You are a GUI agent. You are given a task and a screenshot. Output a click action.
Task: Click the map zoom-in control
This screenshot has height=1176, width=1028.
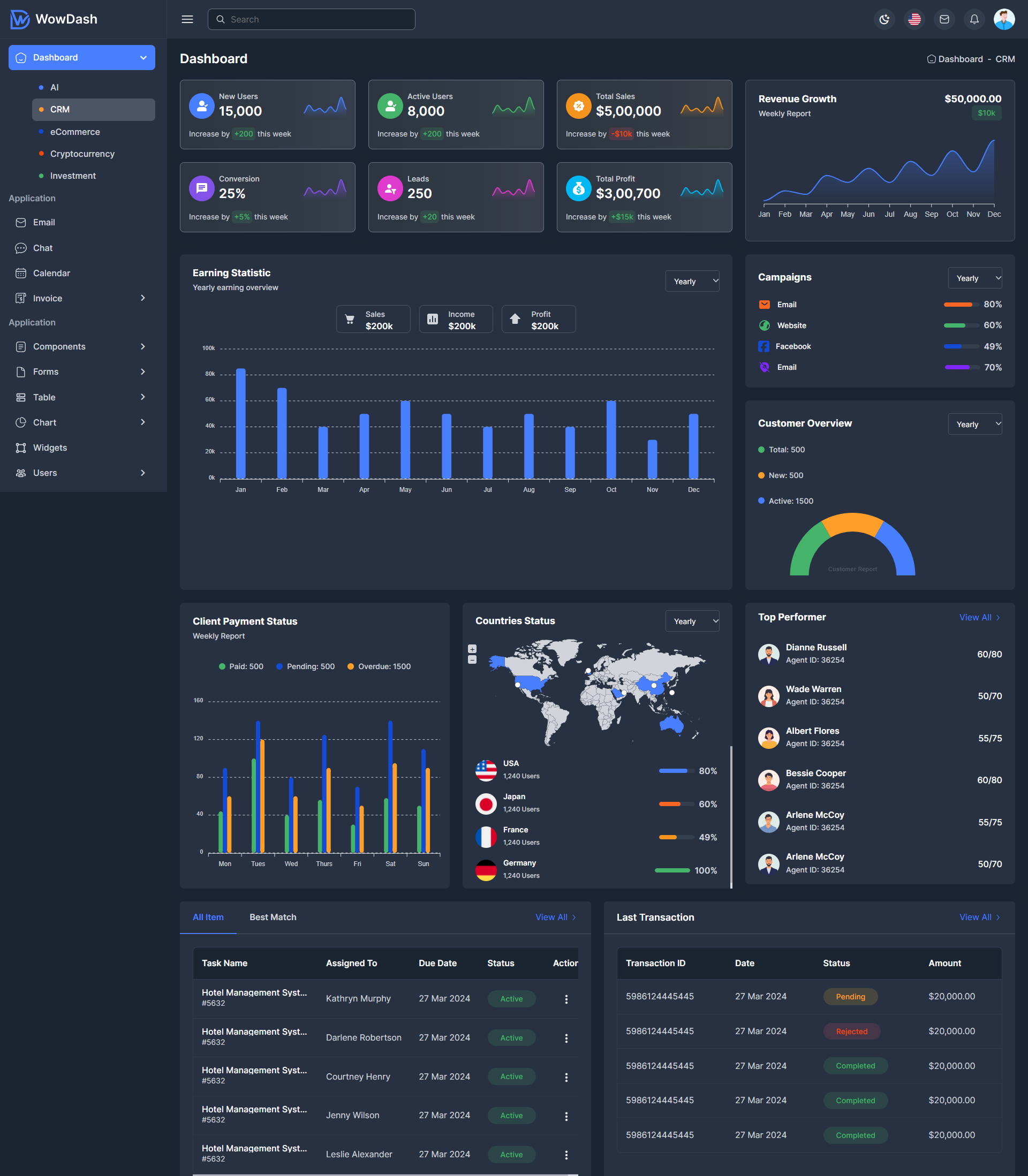[x=472, y=649]
